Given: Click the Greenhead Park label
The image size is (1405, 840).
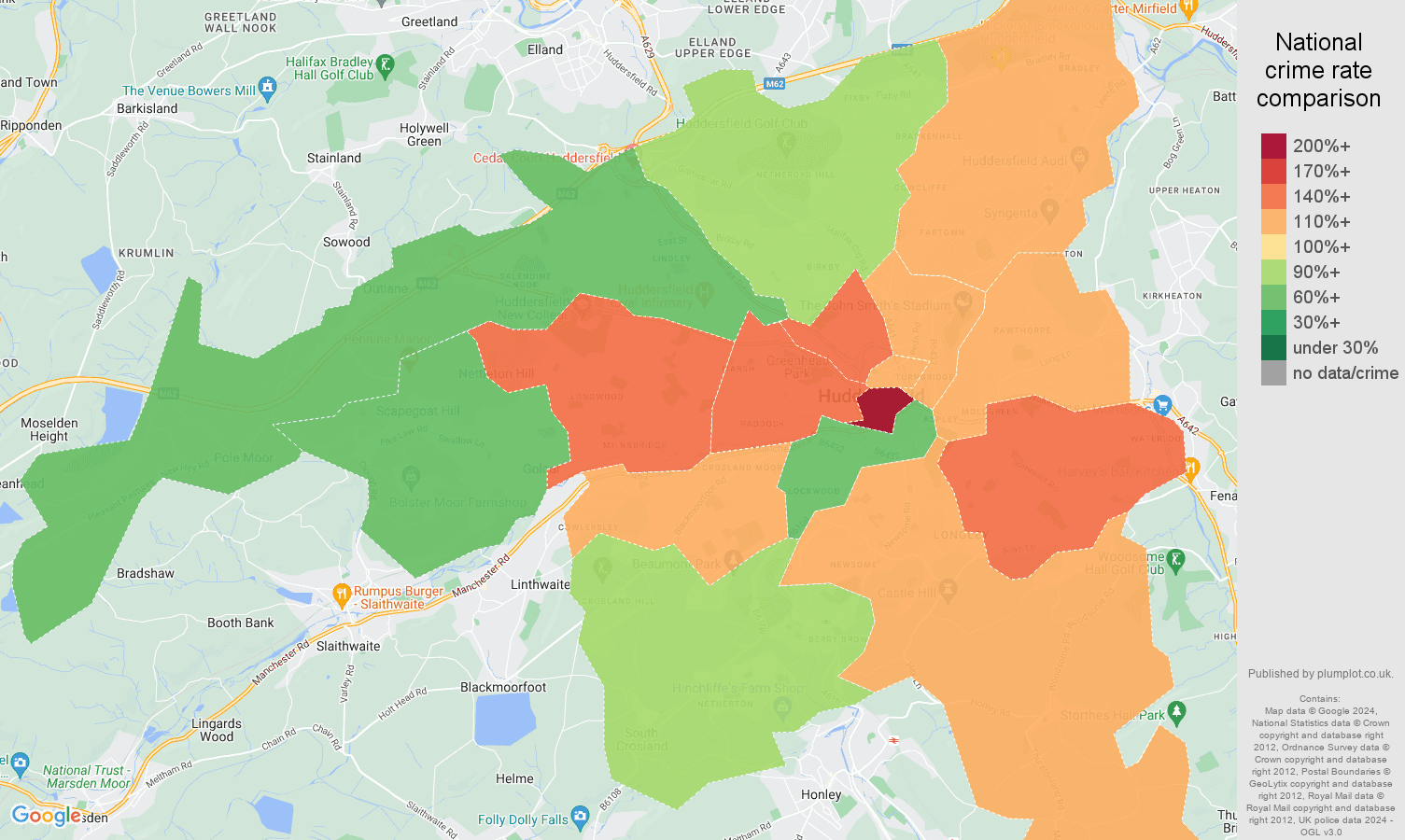Looking at the screenshot, I should [x=795, y=367].
